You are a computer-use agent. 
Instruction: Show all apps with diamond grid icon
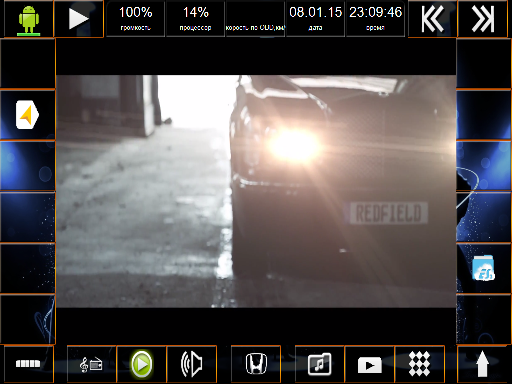click(x=419, y=364)
